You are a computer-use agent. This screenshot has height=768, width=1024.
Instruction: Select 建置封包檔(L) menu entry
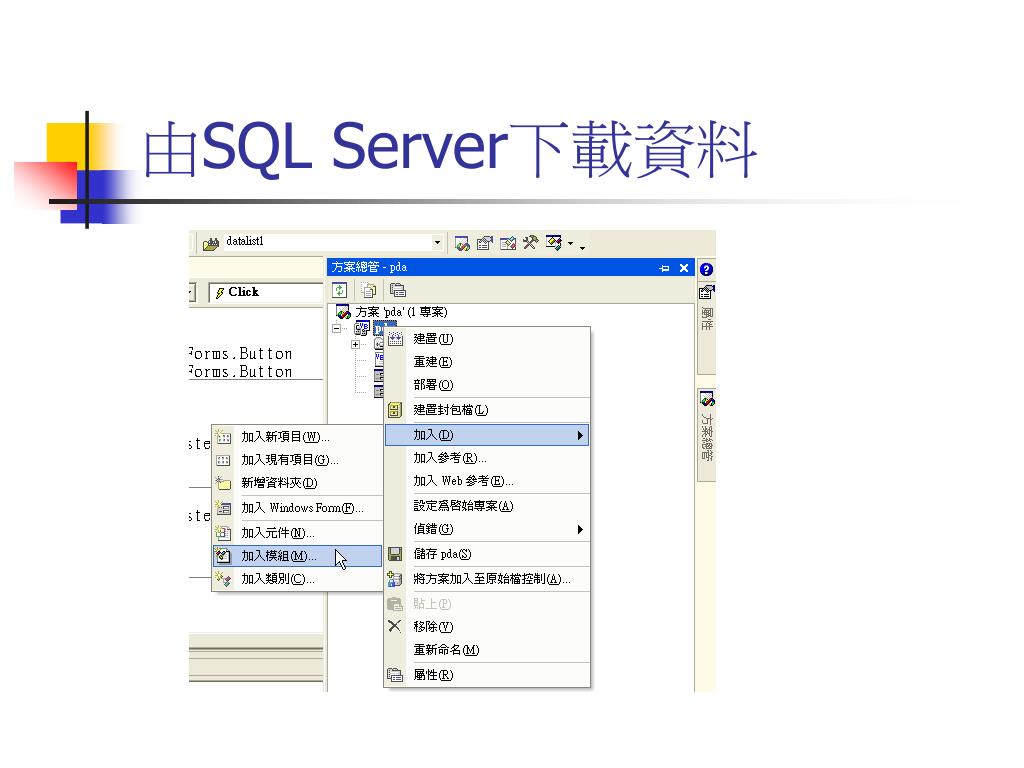[x=487, y=410]
